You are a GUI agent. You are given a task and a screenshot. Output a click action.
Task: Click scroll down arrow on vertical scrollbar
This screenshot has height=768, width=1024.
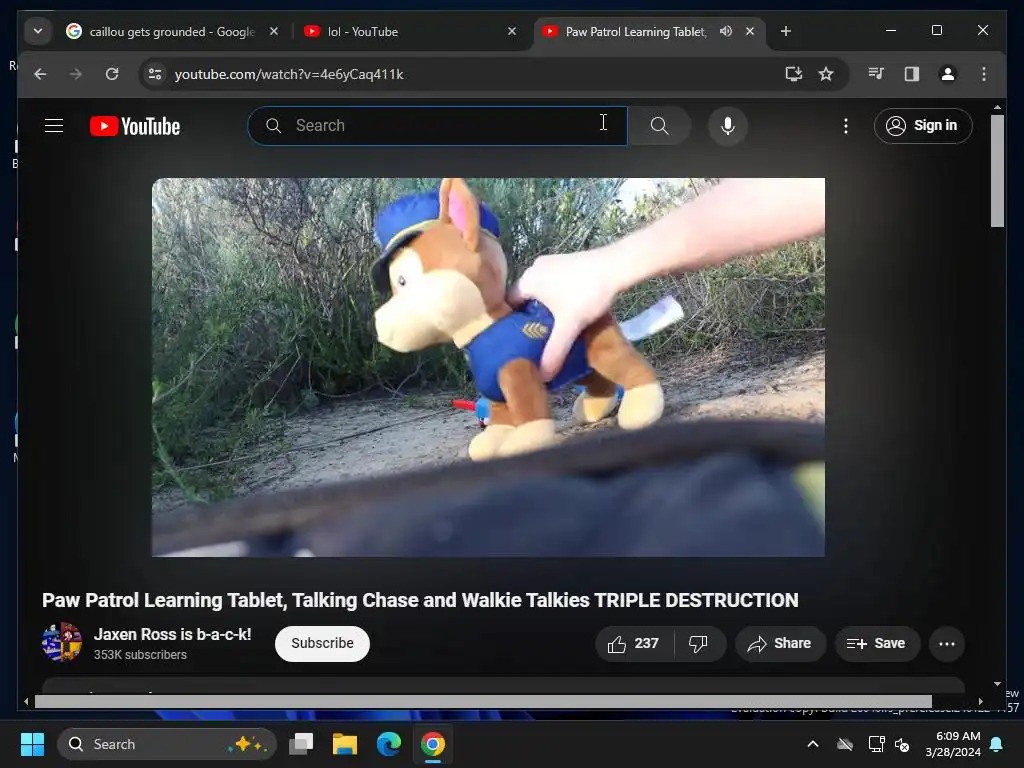pos(997,684)
